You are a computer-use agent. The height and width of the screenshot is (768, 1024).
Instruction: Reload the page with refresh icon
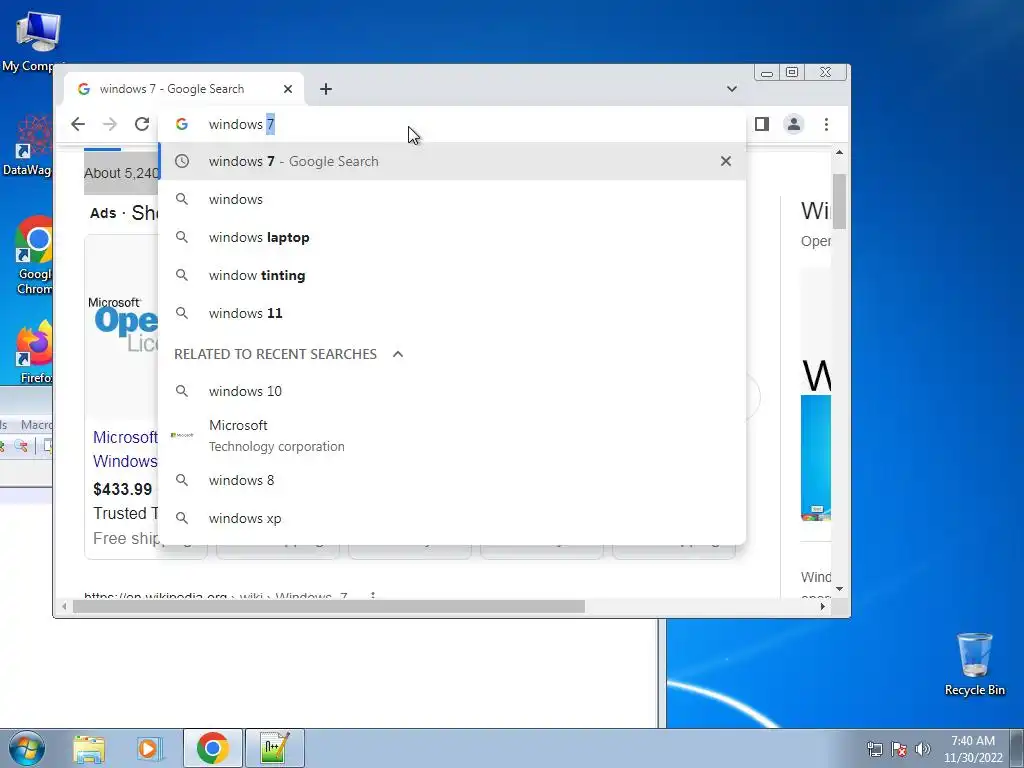pos(142,124)
